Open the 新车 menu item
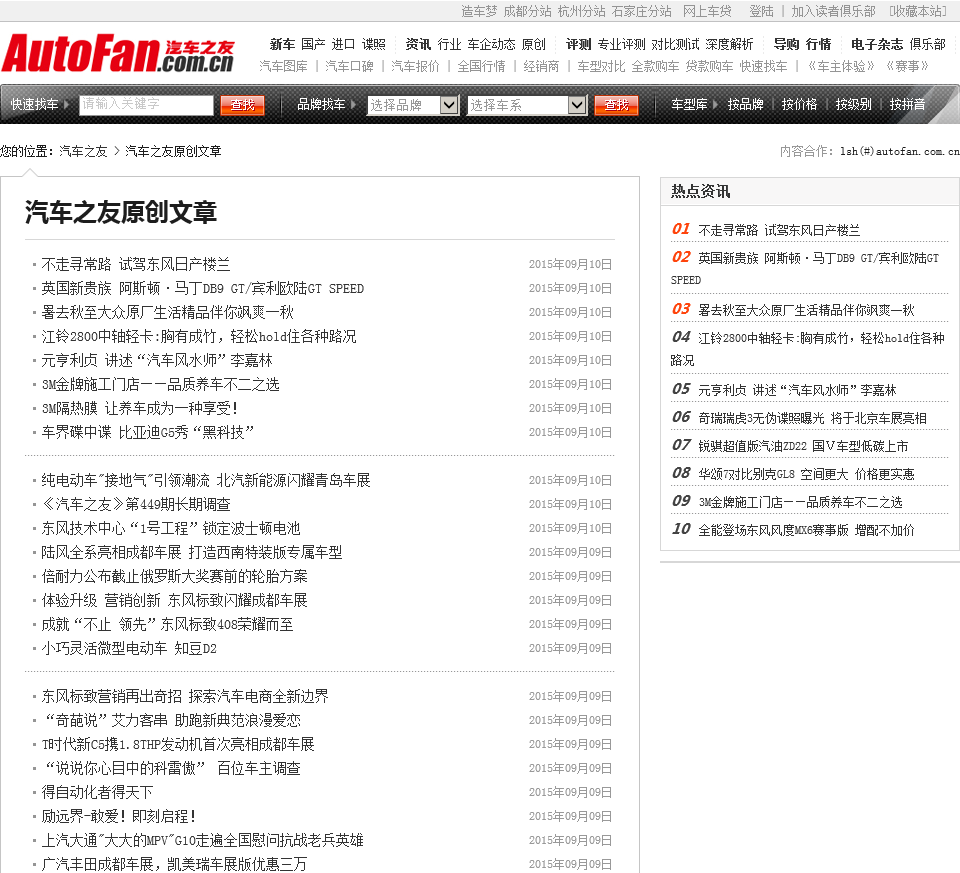Image resolution: width=960 pixels, height=873 pixels. tap(282, 44)
